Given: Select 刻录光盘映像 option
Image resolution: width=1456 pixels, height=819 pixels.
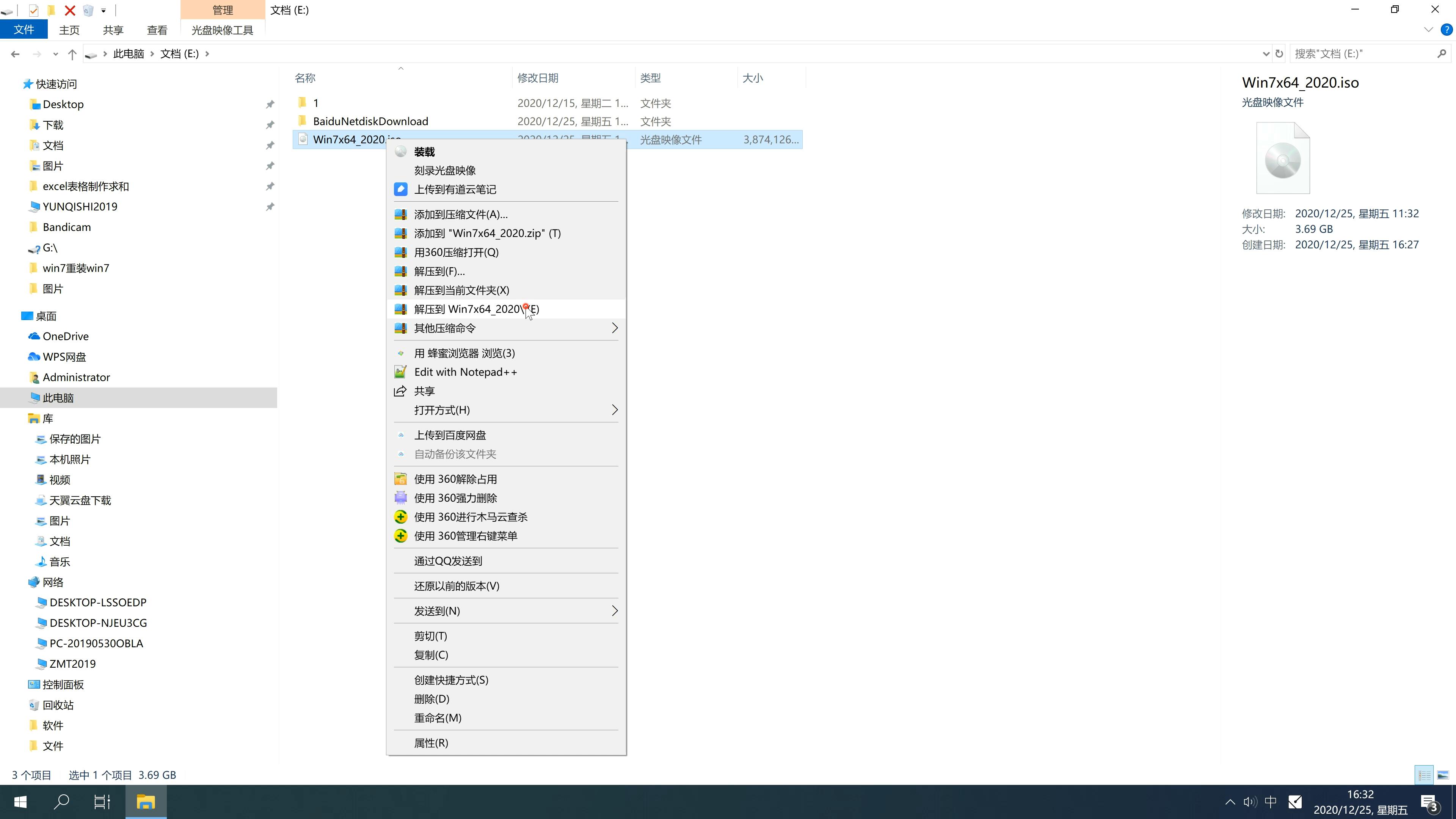Looking at the screenshot, I should (x=446, y=170).
